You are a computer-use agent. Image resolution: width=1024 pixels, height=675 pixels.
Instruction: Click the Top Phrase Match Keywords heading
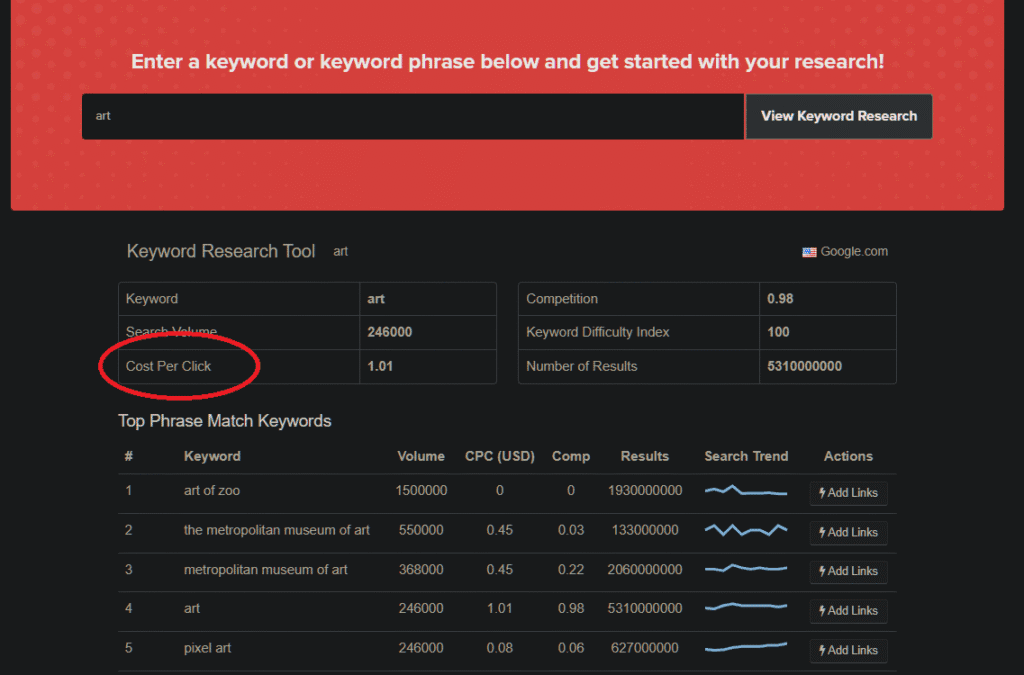[x=224, y=421]
